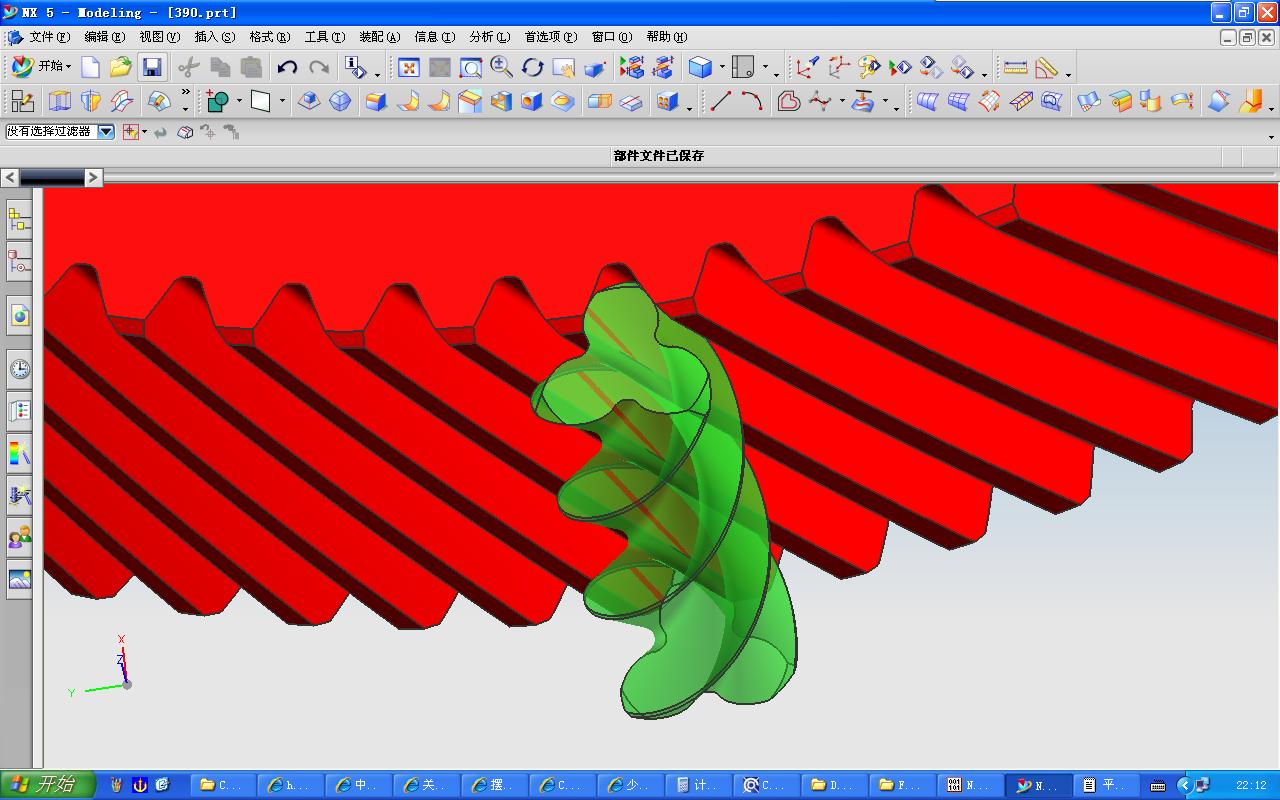This screenshot has width=1280, height=800.
Task: Open the Part Navigator sidebar tab
Action: click(x=19, y=262)
